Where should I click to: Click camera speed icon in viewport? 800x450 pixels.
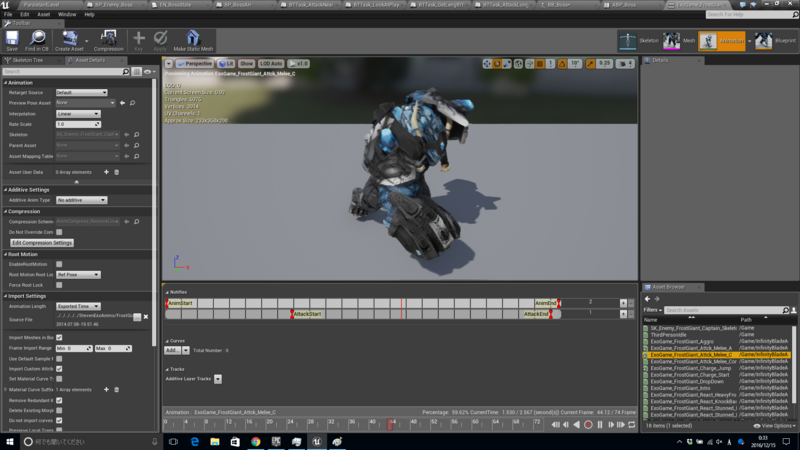coord(624,64)
